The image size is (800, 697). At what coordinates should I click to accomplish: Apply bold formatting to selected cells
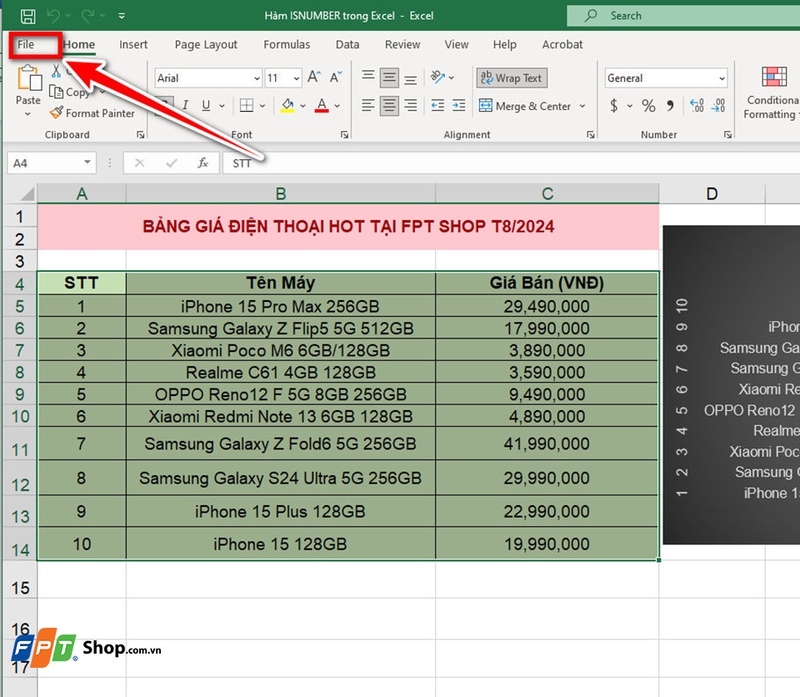[x=166, y=104]
